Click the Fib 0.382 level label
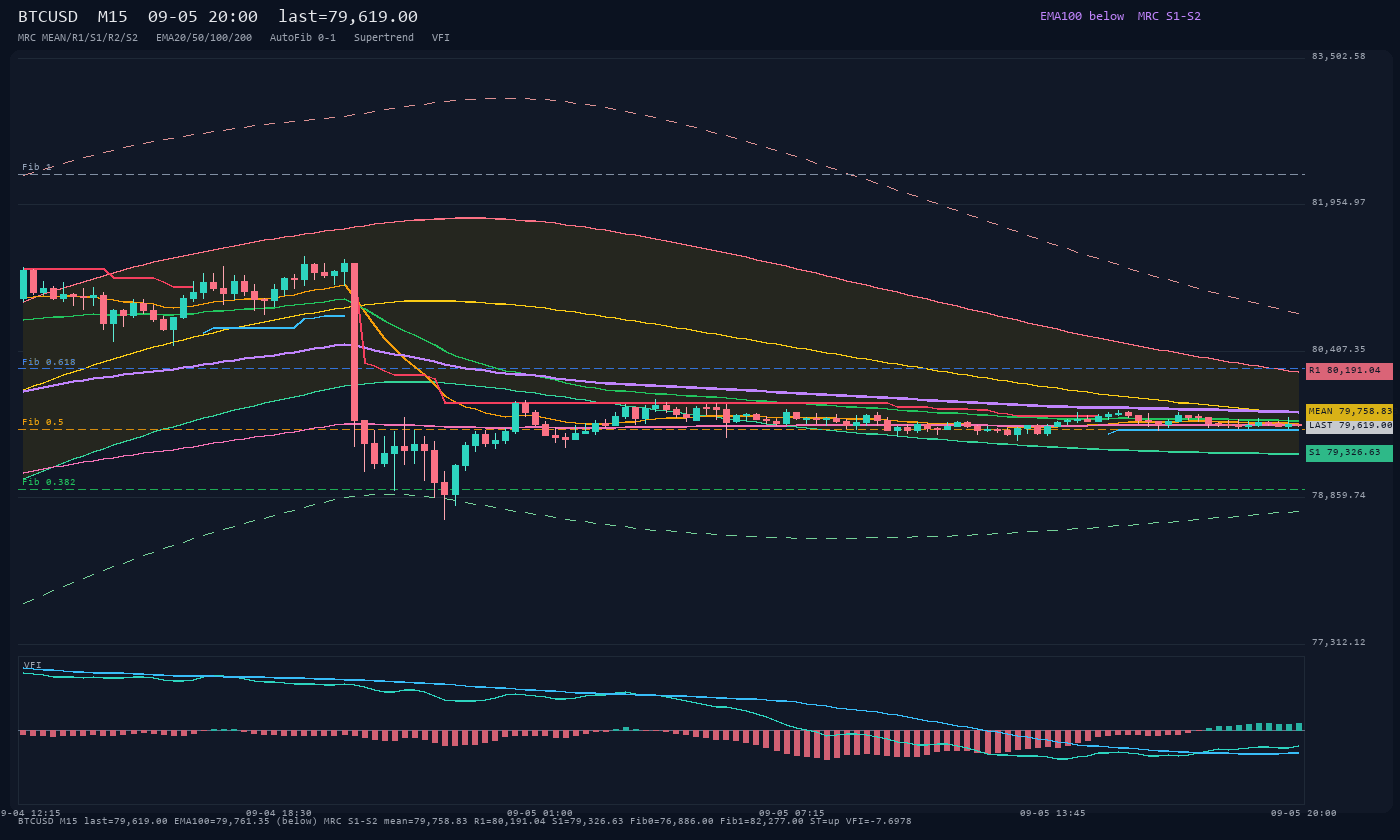 click(49, 482)
